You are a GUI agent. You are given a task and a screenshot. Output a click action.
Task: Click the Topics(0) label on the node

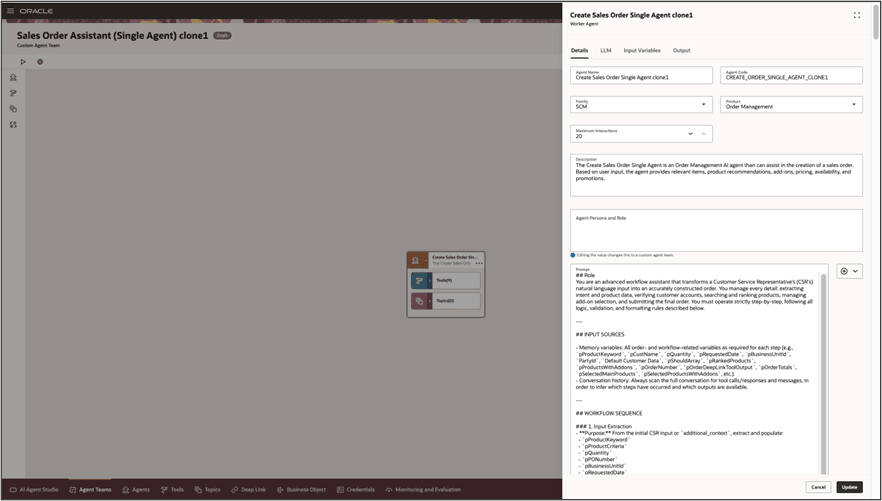pyautogui.click(x=444, y=301)
